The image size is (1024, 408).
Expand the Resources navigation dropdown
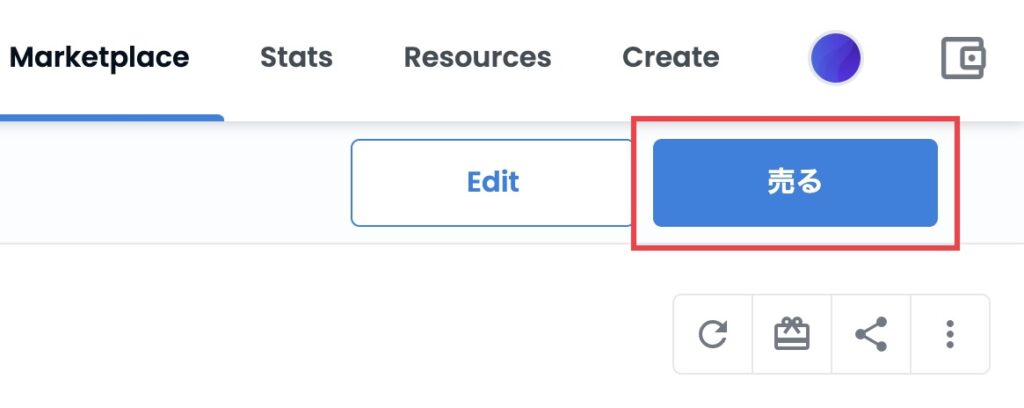tap(477, 57)
